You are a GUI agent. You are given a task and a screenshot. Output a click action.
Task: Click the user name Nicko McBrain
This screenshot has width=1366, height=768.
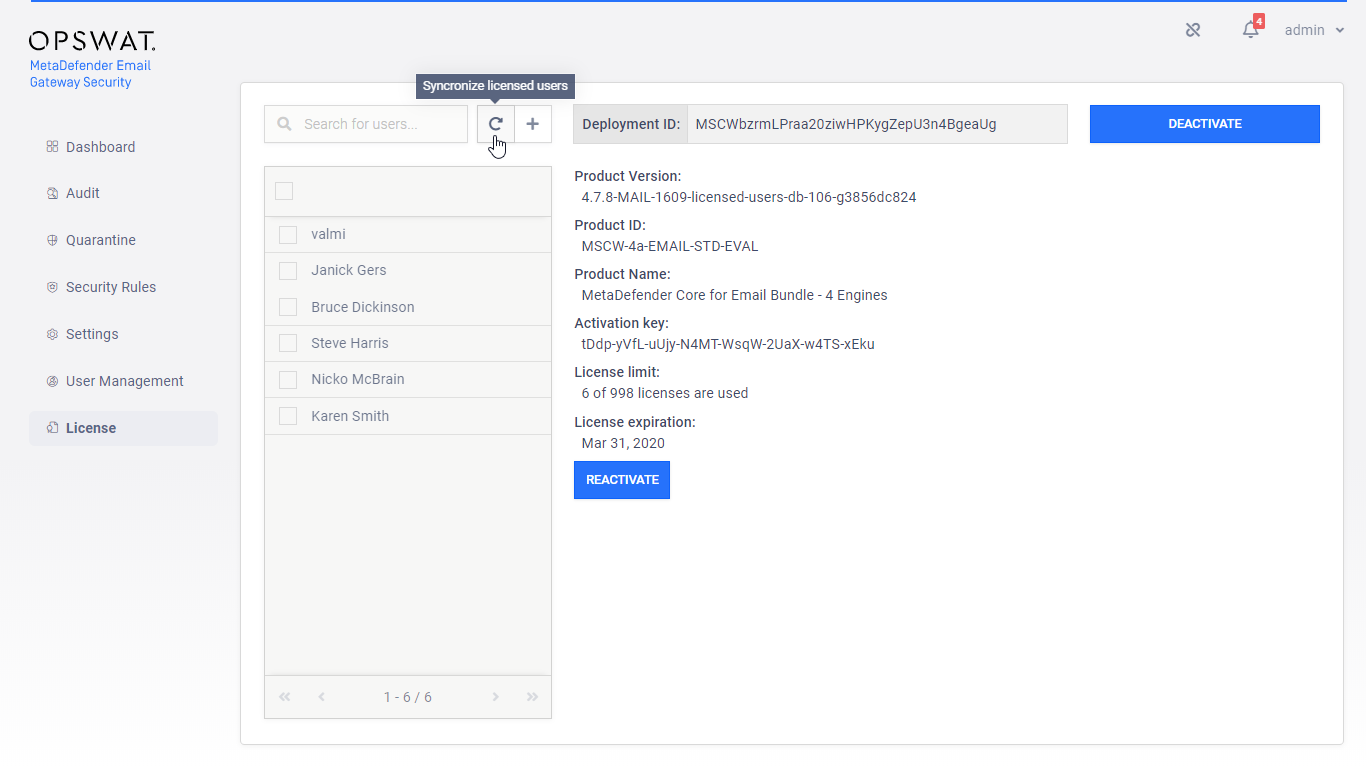(358, 379)
